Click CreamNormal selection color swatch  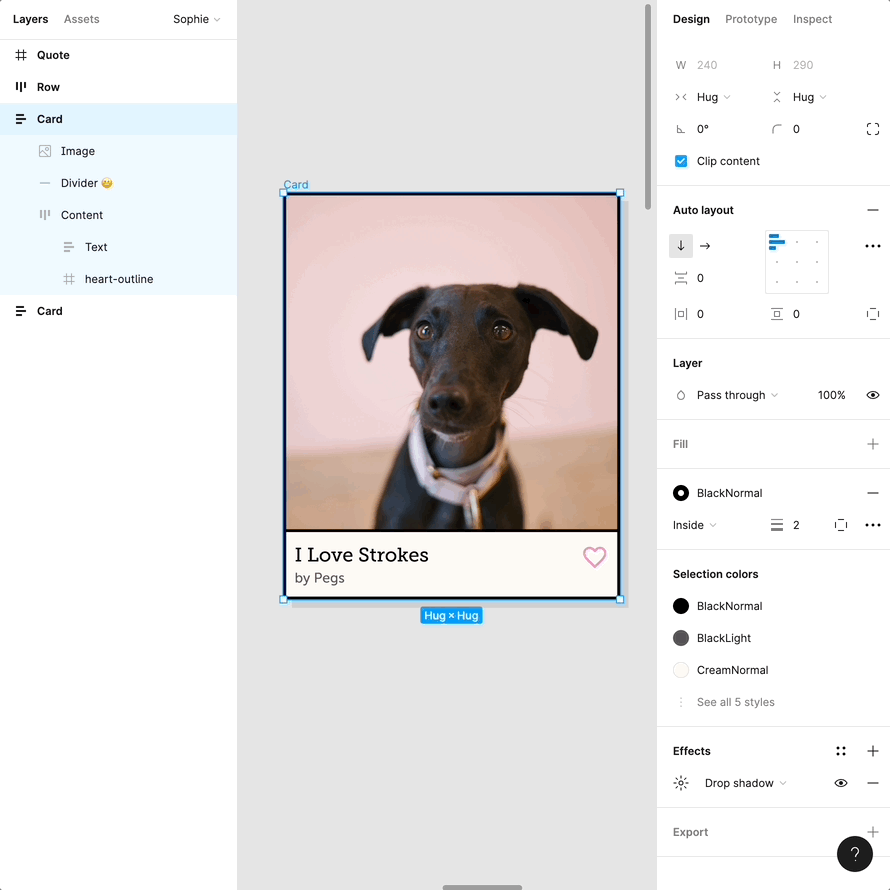pyautogui.click(x=681, y=670)
